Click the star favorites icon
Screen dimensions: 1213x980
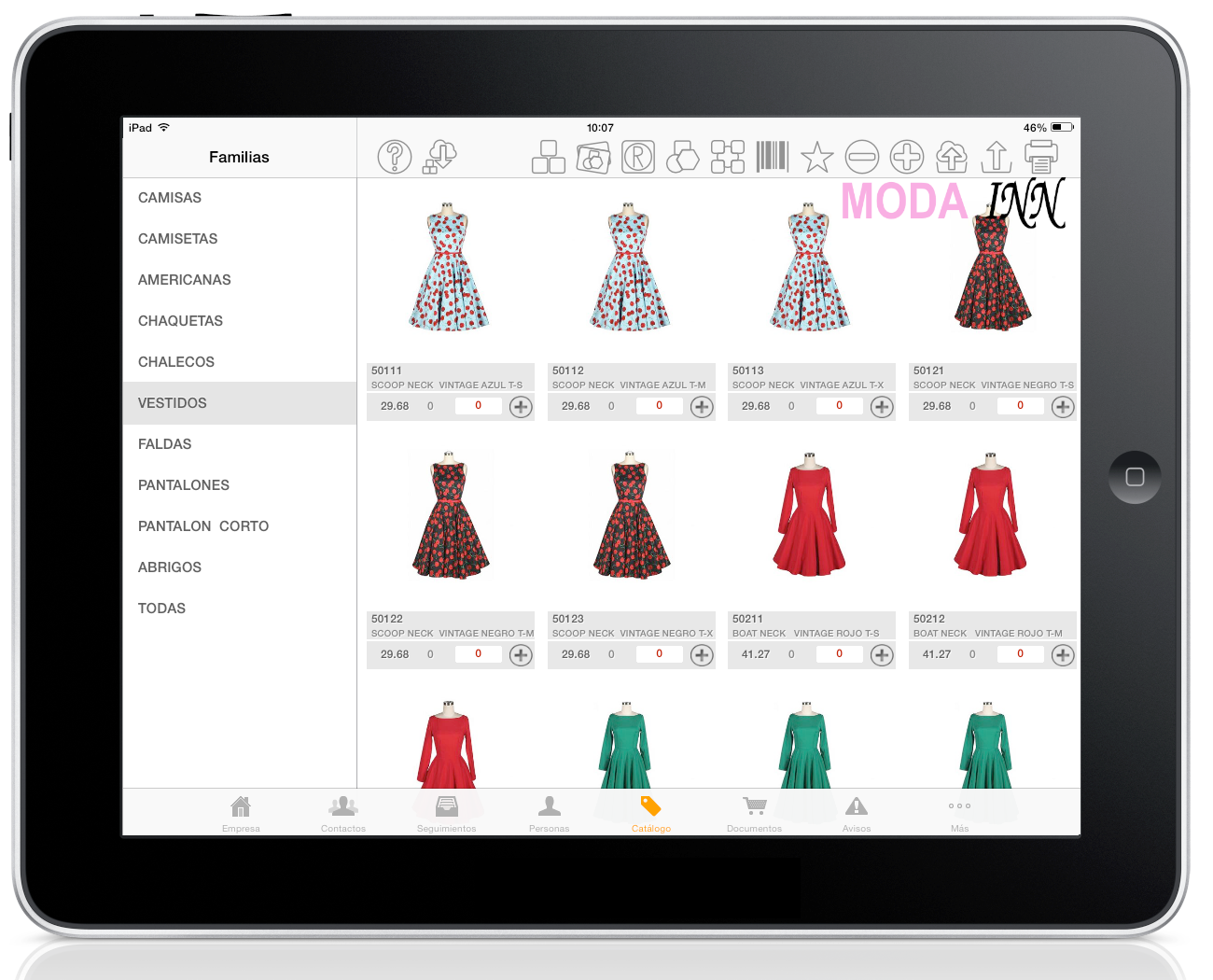click(816, 157)
